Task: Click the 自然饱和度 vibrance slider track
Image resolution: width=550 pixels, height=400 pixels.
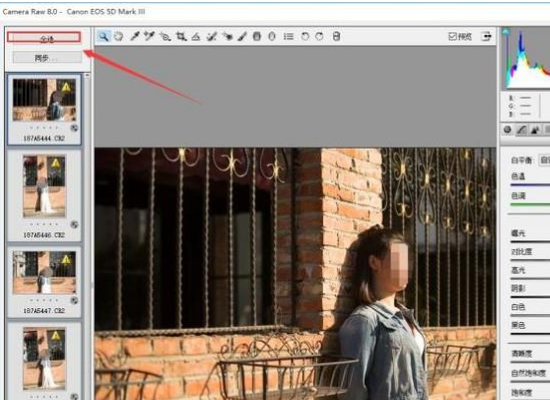Action: click(x=530, y=381)
